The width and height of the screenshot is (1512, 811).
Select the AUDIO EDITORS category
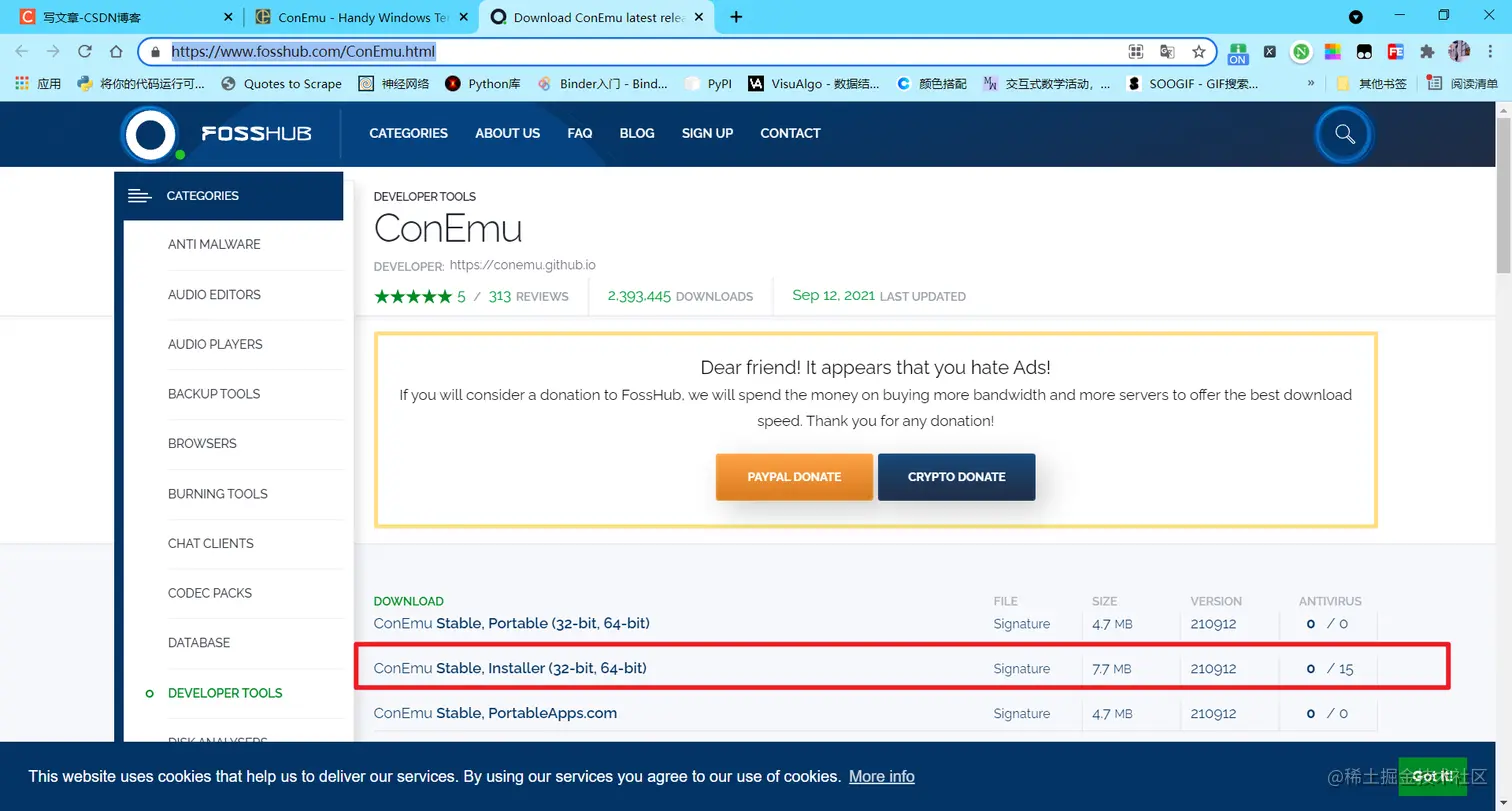pos(214,295)
